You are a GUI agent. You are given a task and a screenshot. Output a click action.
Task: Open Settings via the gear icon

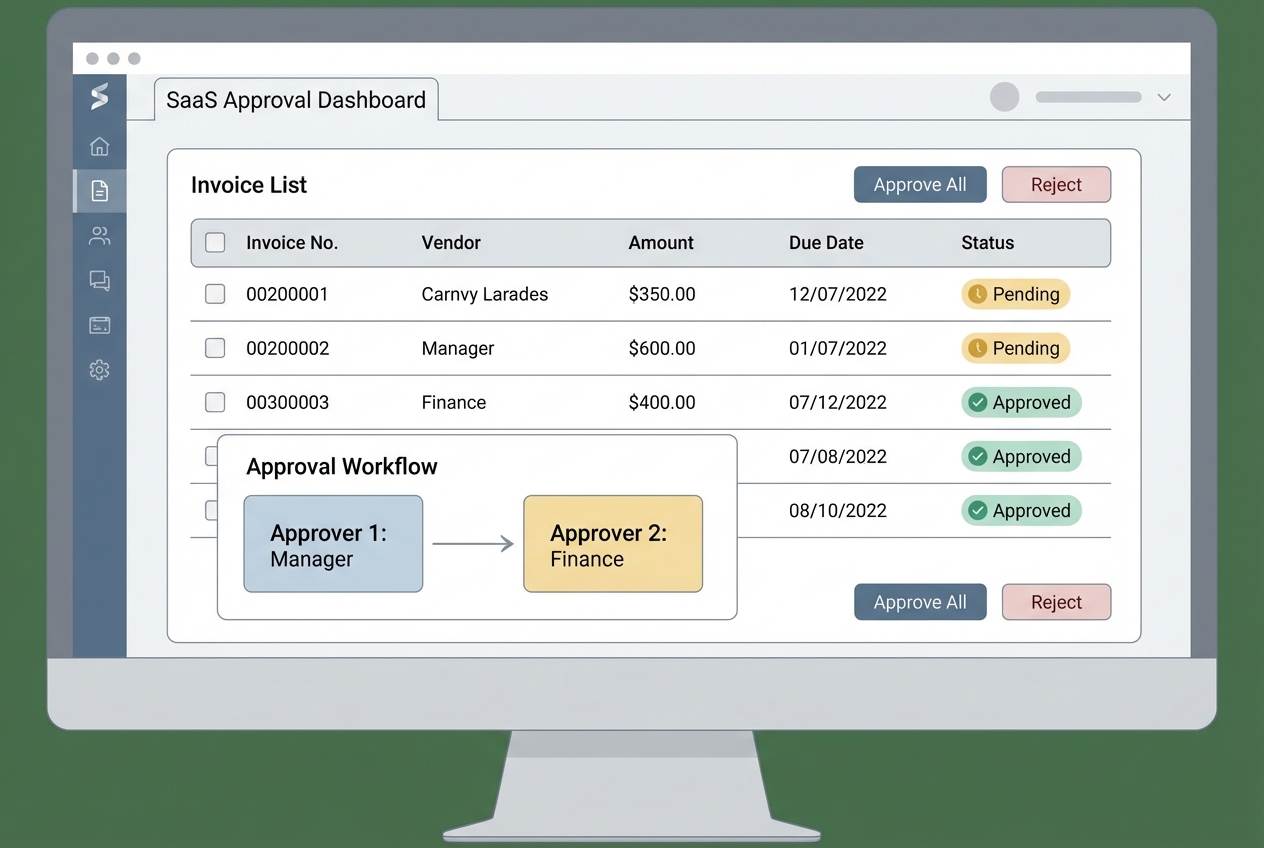99,370
